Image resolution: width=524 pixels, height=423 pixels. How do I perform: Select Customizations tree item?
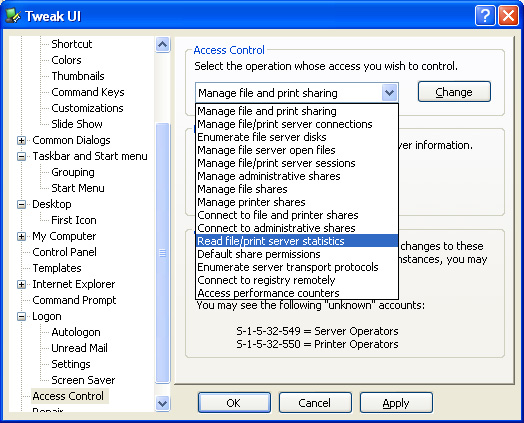[87, 108]
